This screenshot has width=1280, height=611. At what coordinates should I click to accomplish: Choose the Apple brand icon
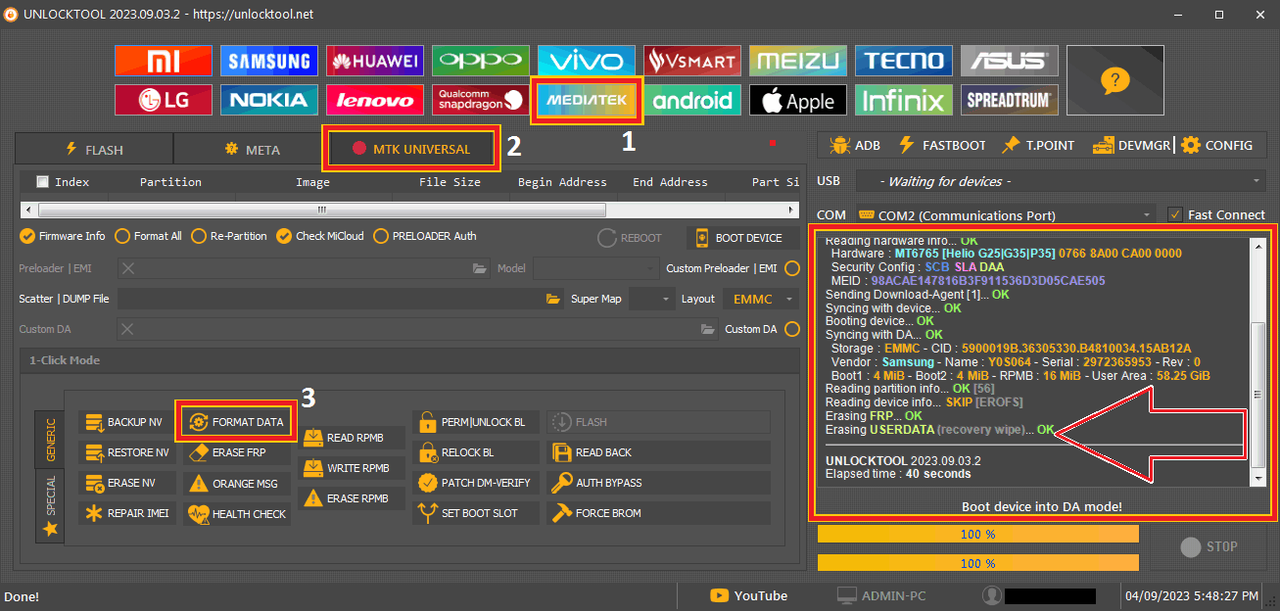coord(797,100)
